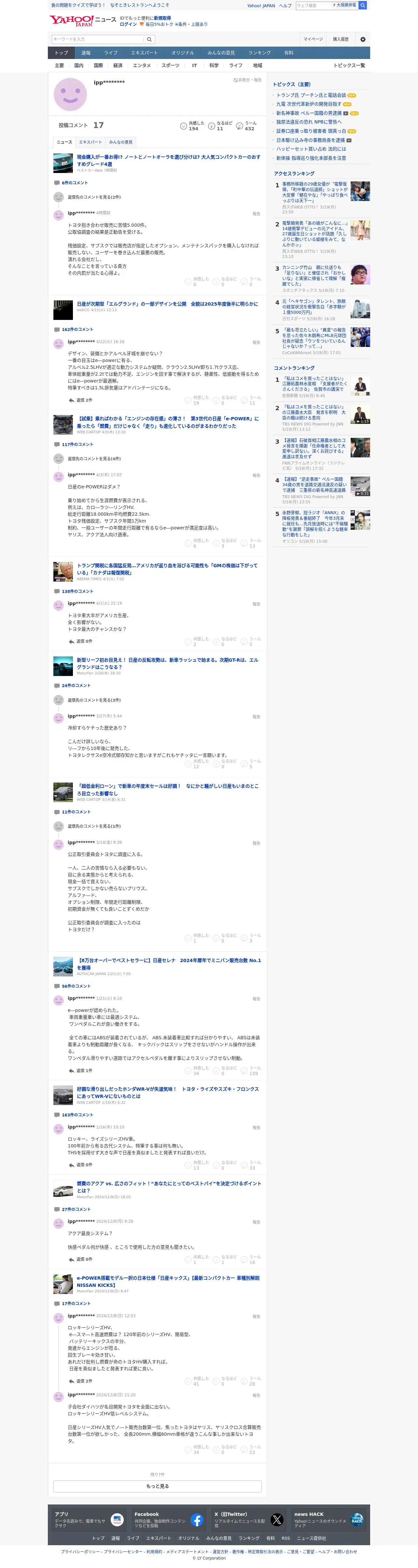Open the ヘルプ link in top bar
This screenshot has height=1568, width=418.
(x=286, y=6)
